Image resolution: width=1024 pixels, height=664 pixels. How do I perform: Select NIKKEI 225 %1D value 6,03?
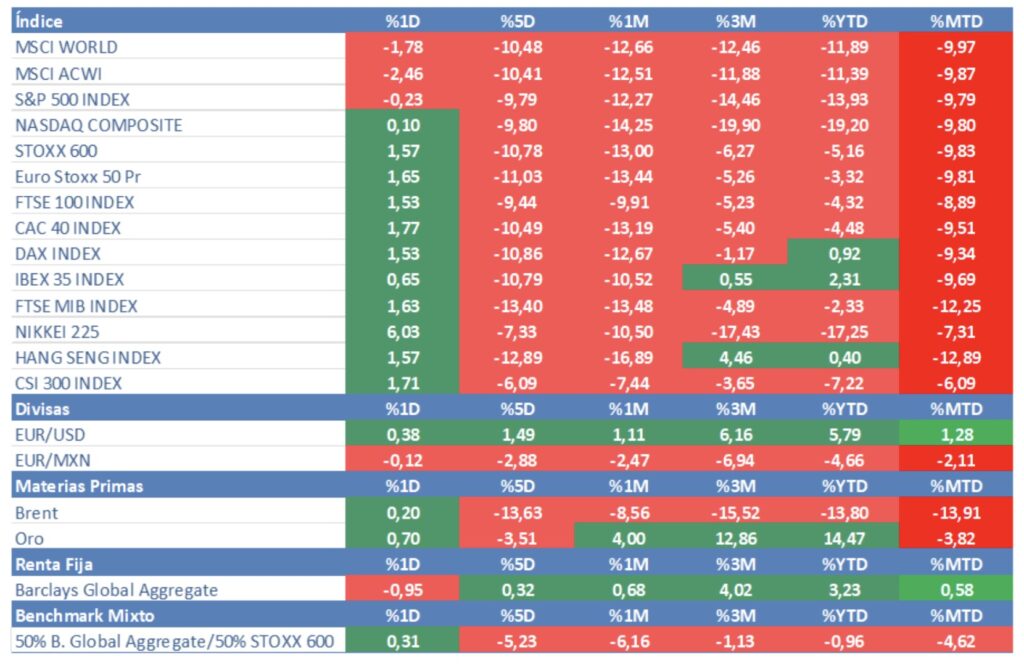403,331
